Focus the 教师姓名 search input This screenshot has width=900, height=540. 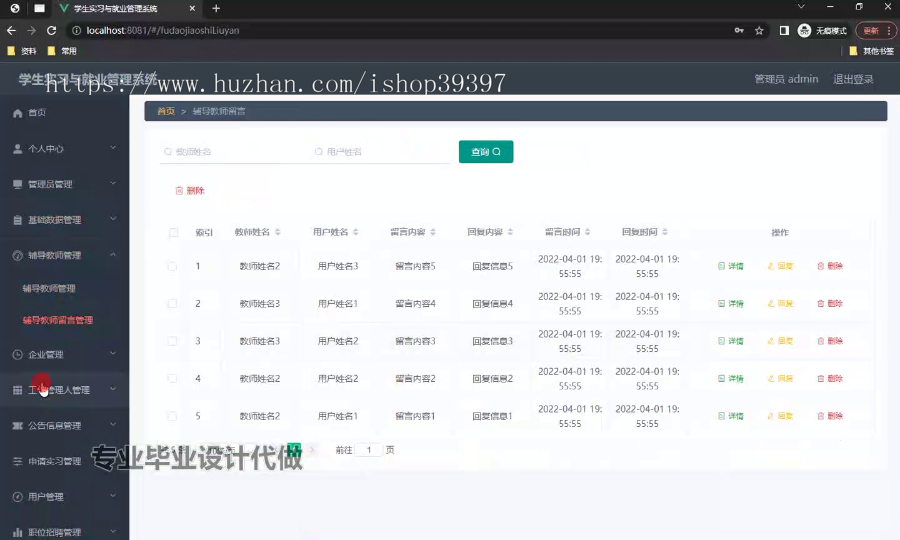click(x=230, y=151)
